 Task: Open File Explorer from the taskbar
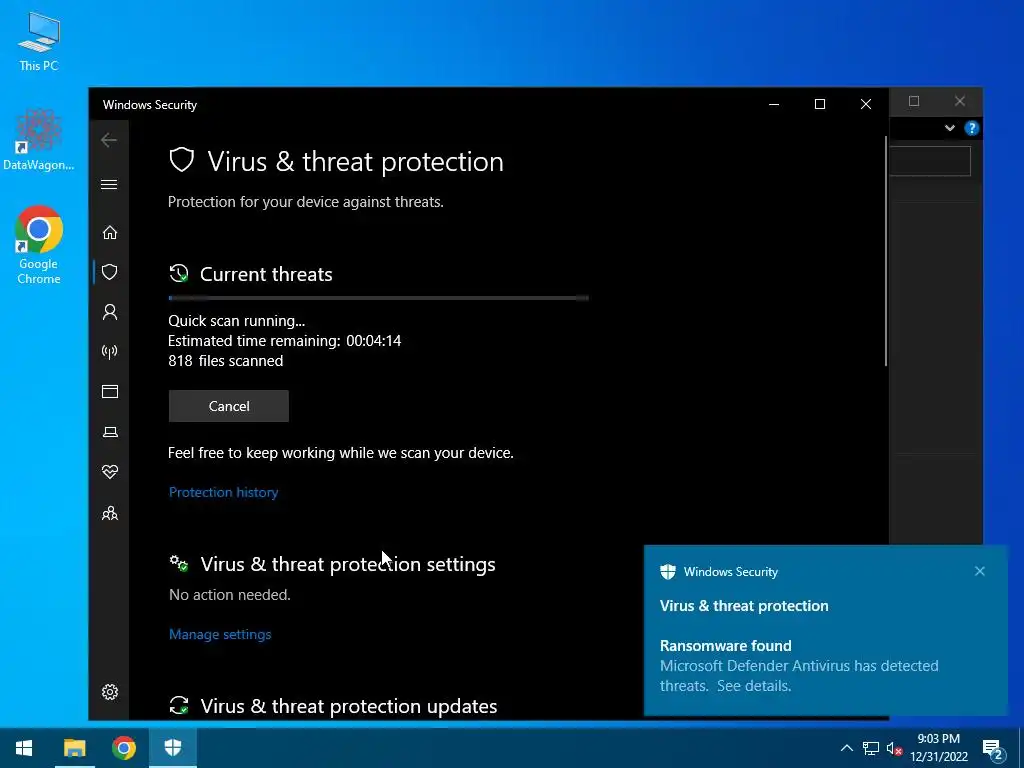[x=74, y=748]
